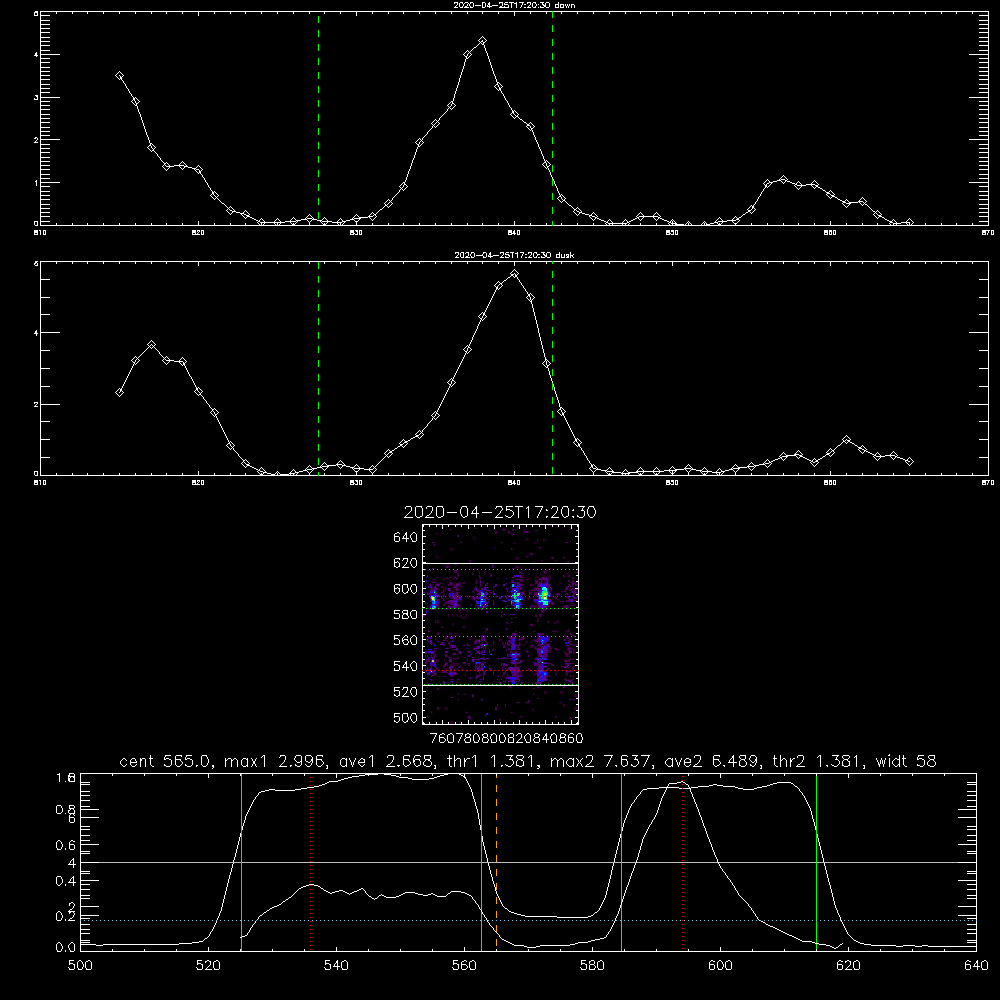Click the first diamond point of dawn curve
The height and width of the screenshot is (1000, 1000).
coord(119,75)
